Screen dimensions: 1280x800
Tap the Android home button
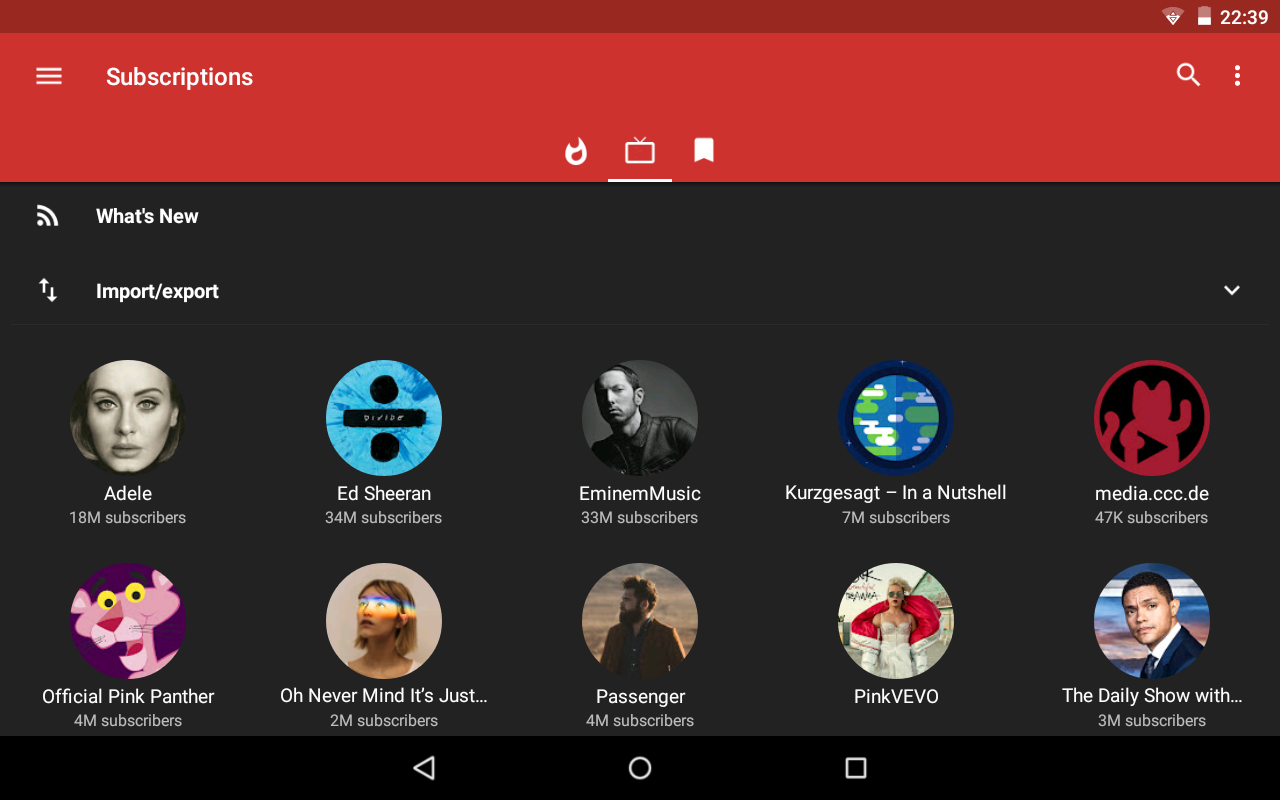click(640, 768)
